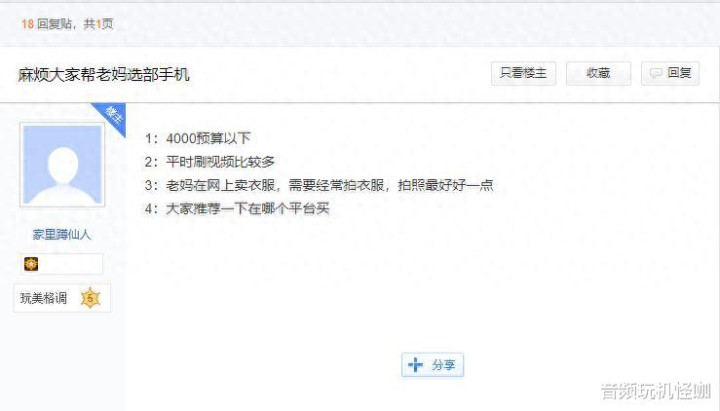Click the page count text 共1页
Image resolution: width=720 pixels, height=411 pixels.
coord(98,24)
